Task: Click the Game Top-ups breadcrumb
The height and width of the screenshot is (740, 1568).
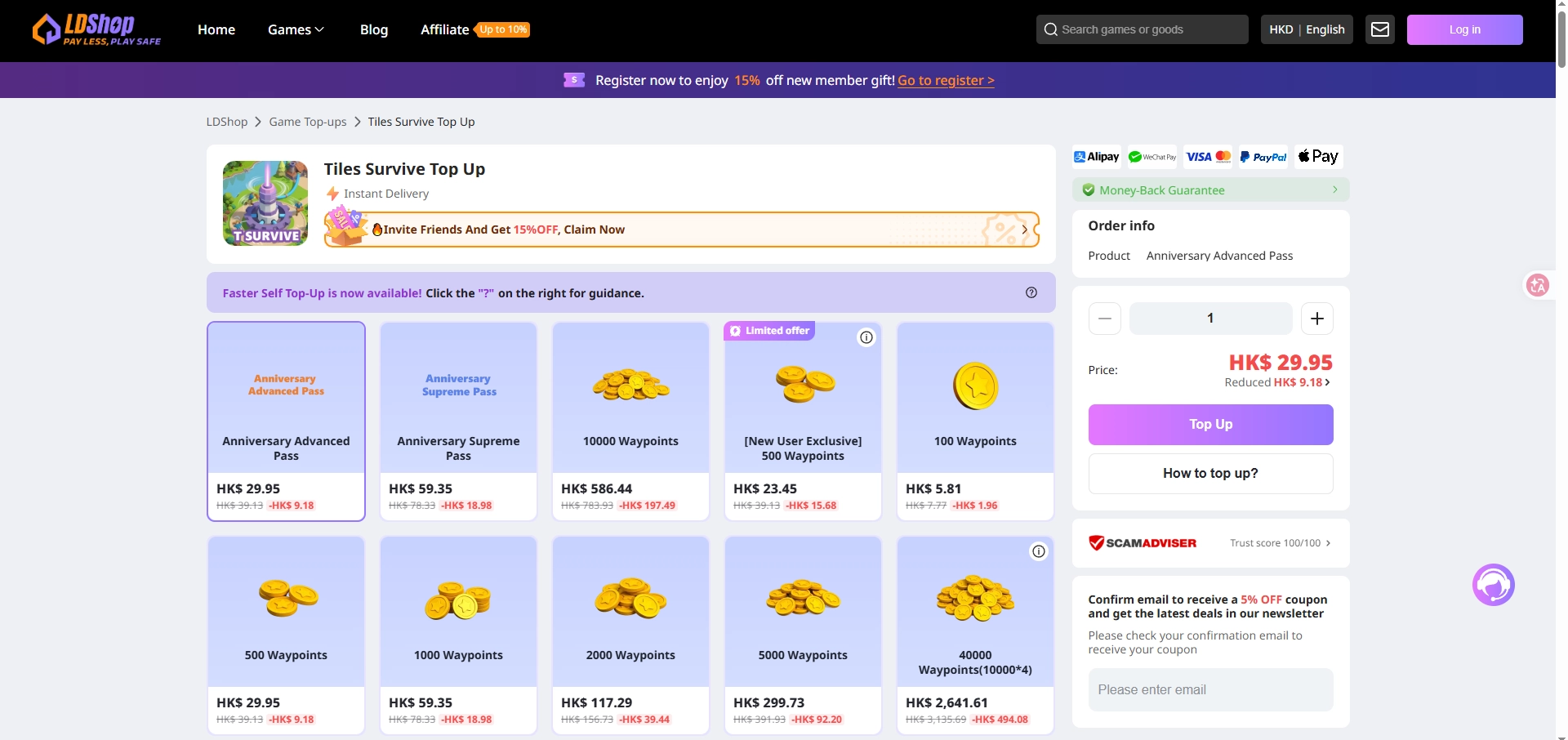Action: [x=308, y=122]
